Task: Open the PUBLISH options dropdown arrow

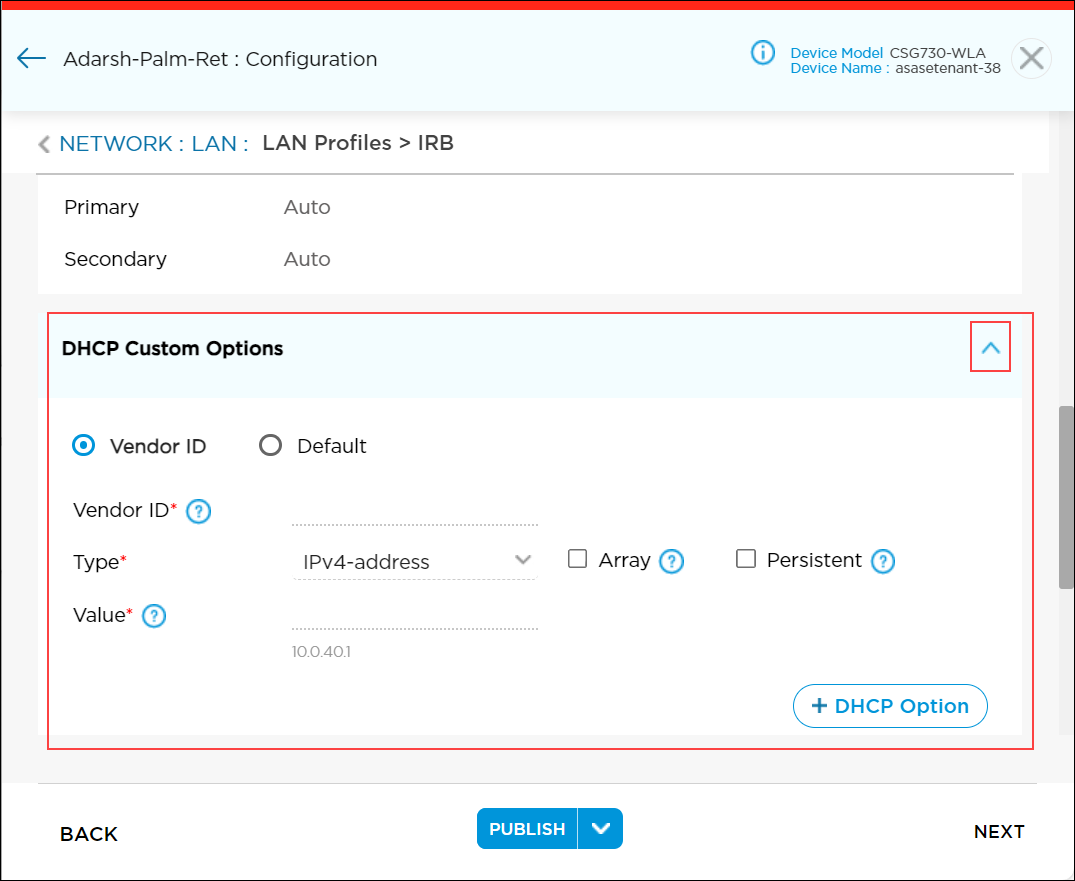Action: point(601,828)
